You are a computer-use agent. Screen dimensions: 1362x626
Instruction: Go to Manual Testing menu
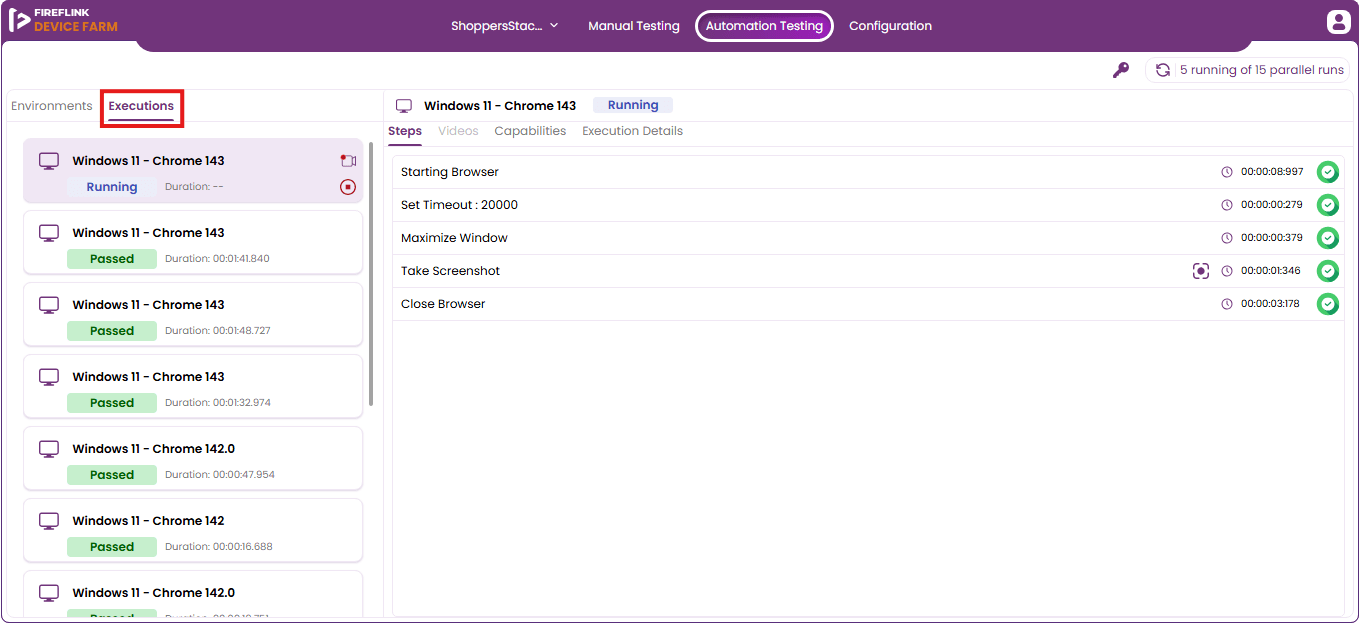[634, 26]
